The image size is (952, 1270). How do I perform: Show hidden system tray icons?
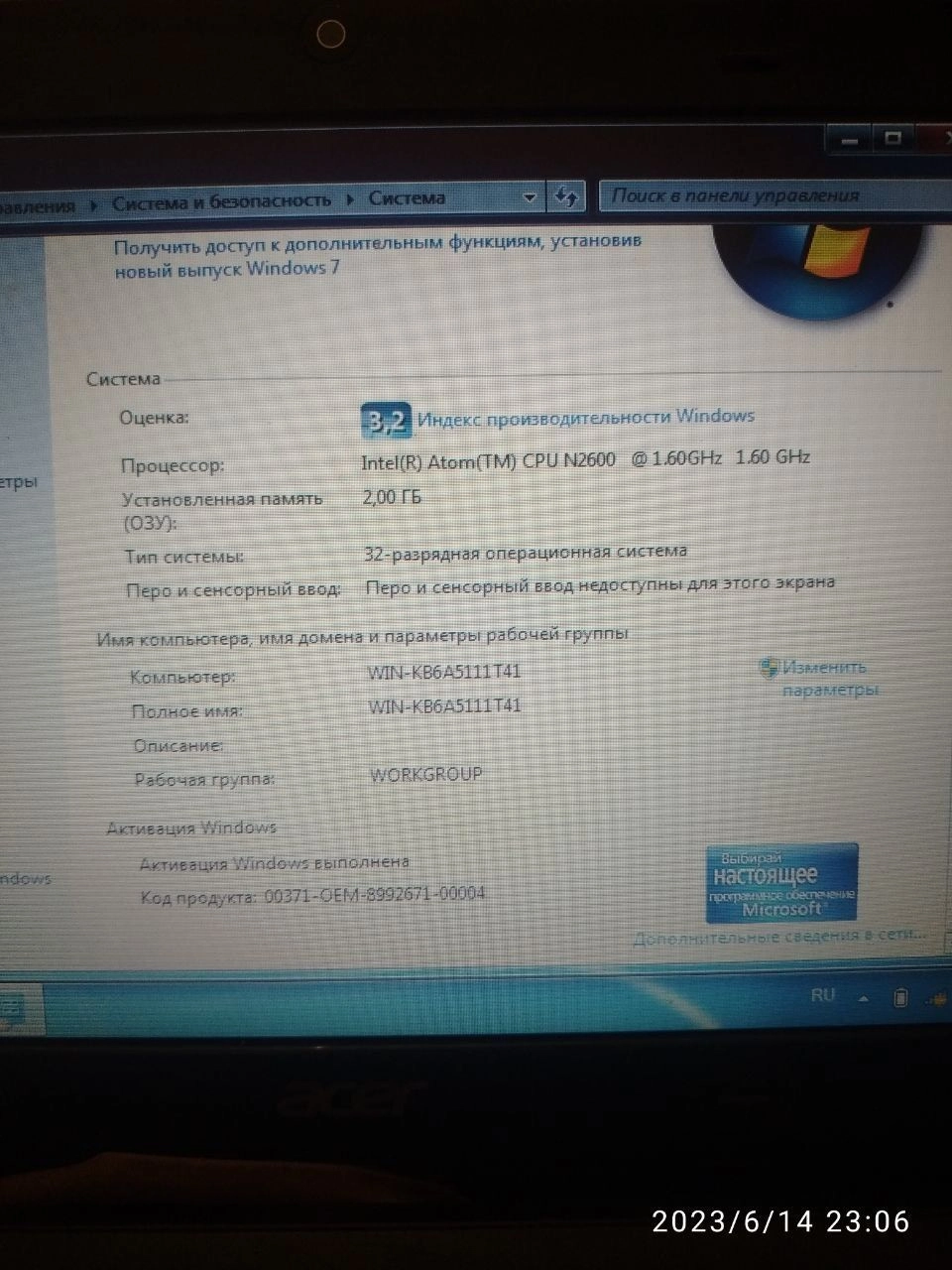coord(865,998)
